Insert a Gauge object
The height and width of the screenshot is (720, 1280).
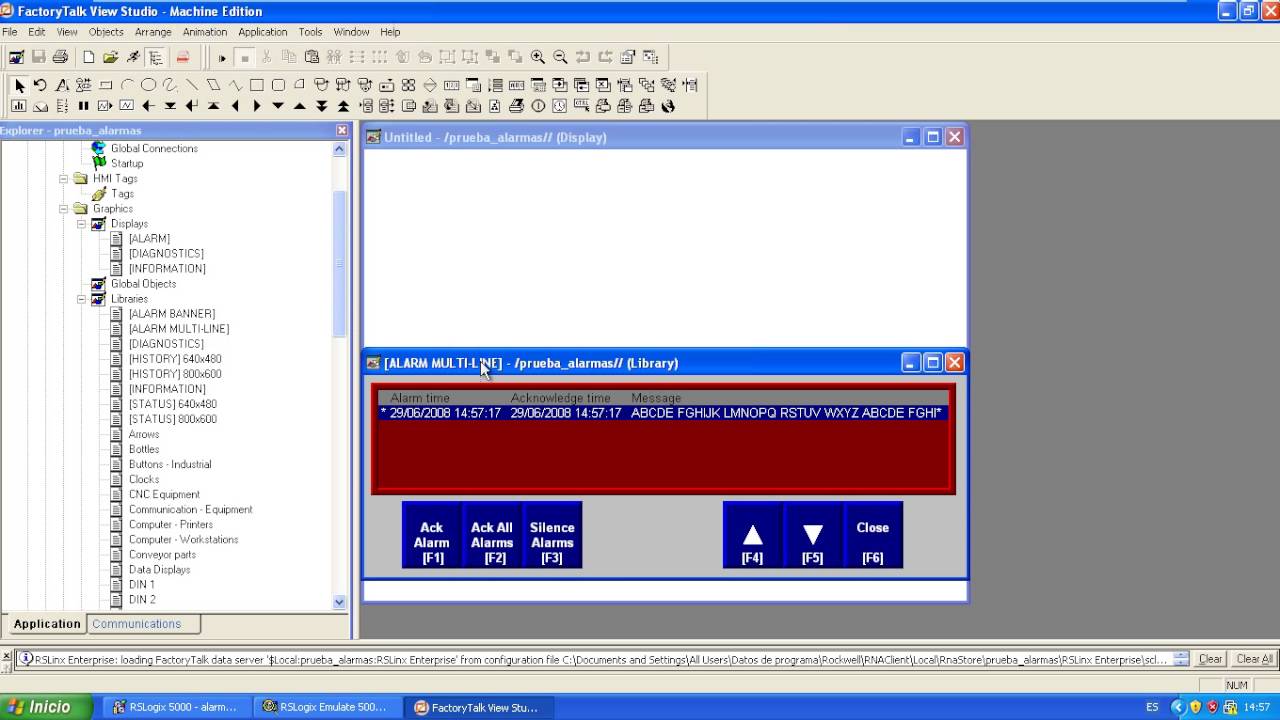coord(40,106)
